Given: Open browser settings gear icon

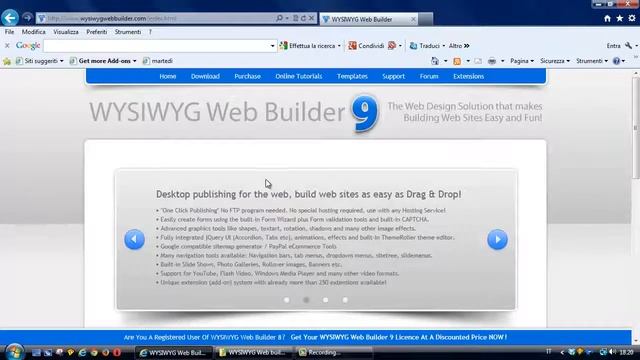Looking at the screenshot, I should pos(632,18).
